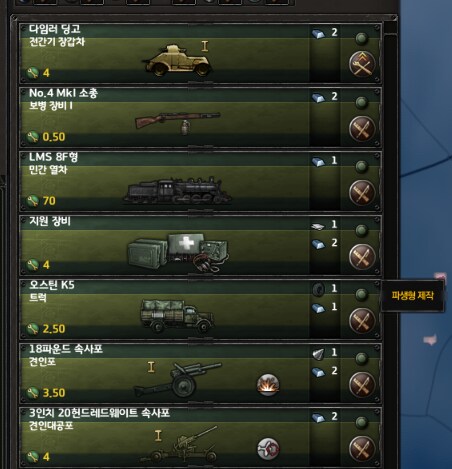
Task: Click the explosion module icon on 견인포 row
Action: [x=268, y=385]
